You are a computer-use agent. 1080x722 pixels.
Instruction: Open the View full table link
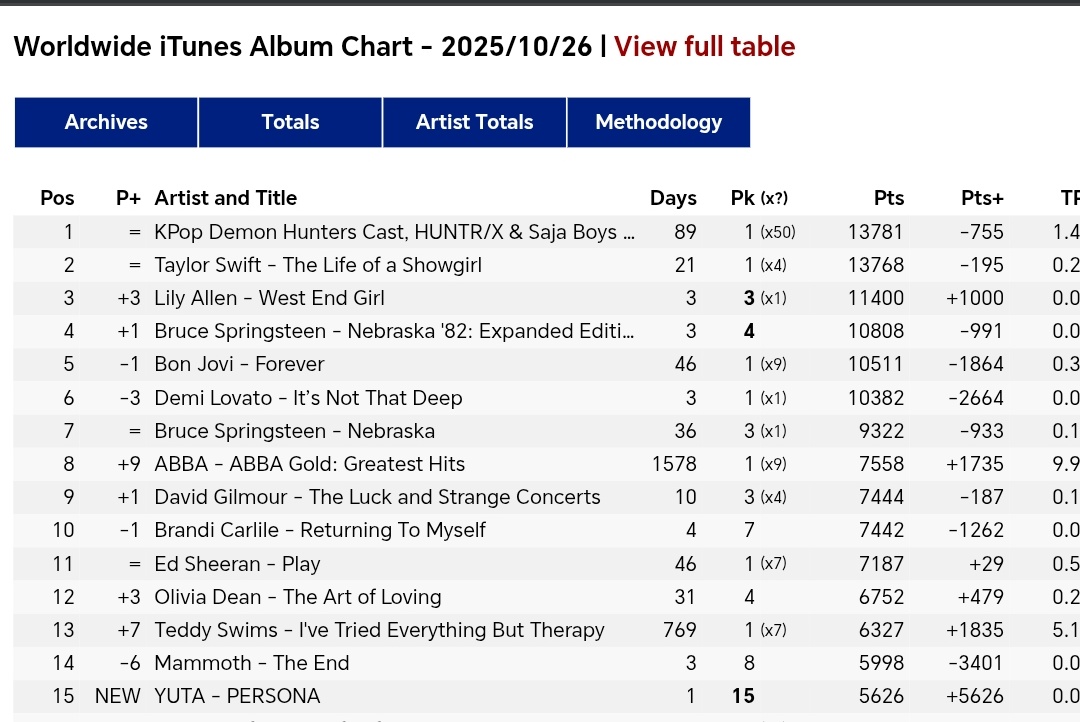click(x=704, y=47)
